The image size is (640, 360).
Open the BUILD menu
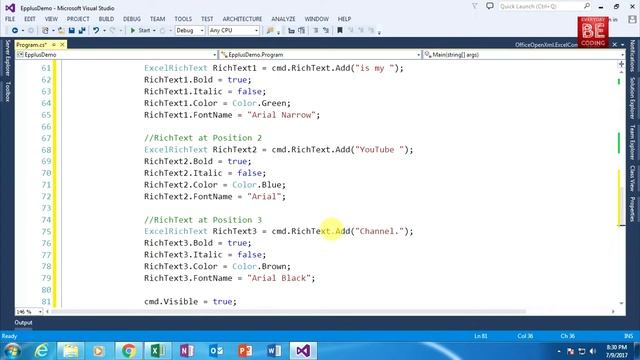pos(106,19)
